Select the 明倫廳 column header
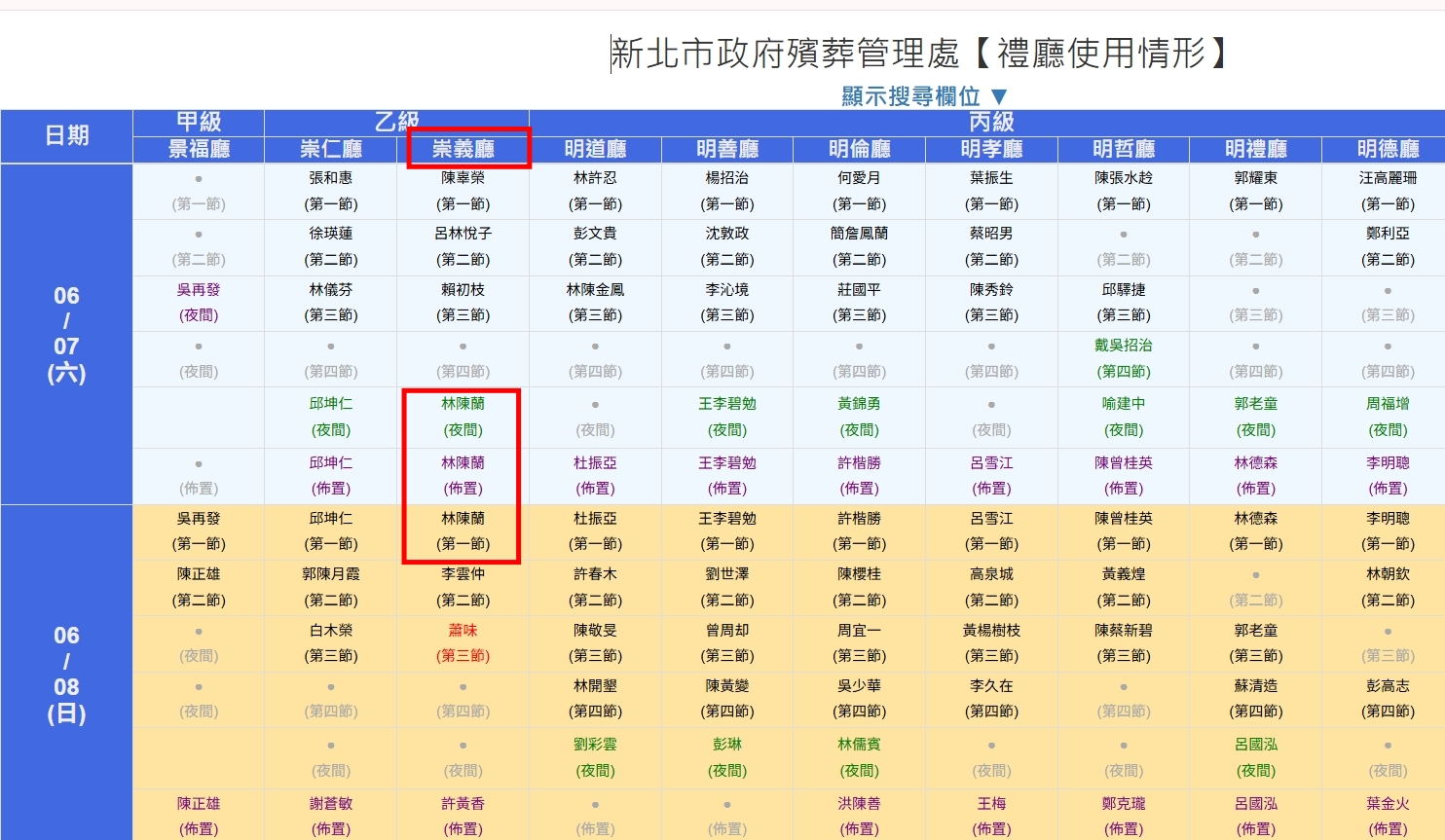Viewport: 1445px width, 840px height. (x=860, y=149)
